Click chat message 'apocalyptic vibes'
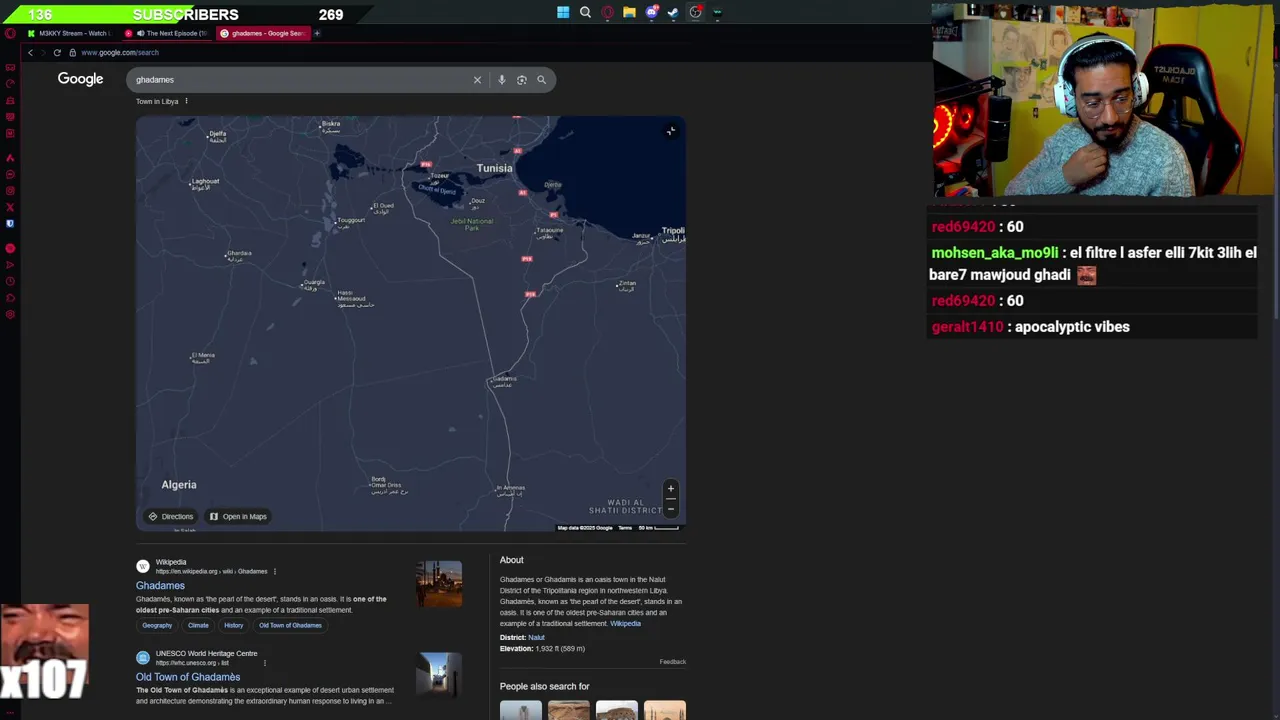 [x=1072, y=327]
